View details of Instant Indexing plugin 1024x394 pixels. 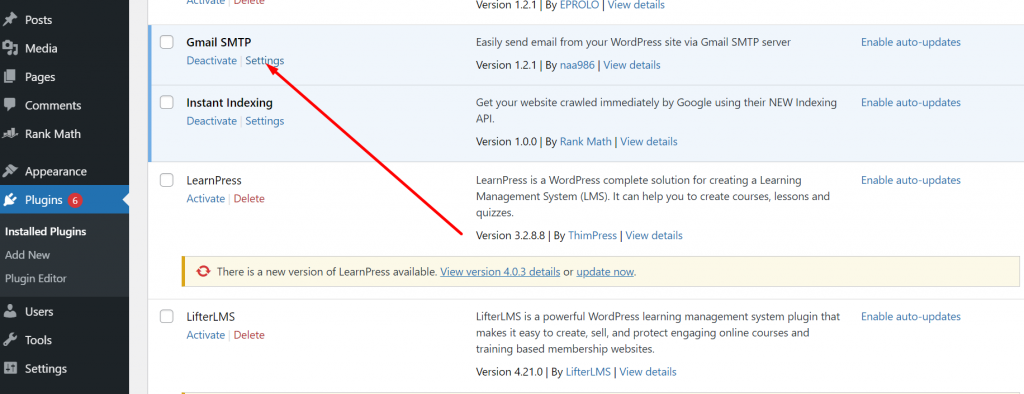(x=648, y=142)
